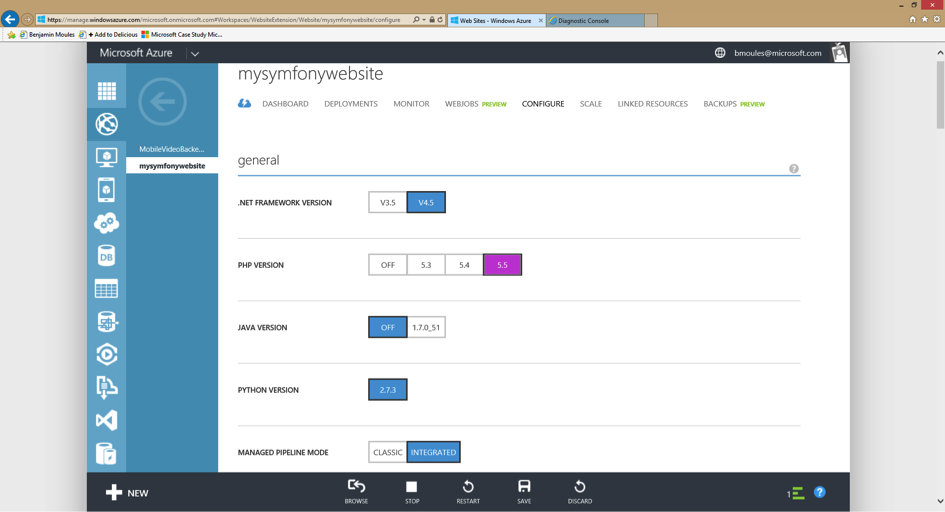945x512 pixels.
Task: Open Microsoft Case Study bookmark
Action: point(181,34)
